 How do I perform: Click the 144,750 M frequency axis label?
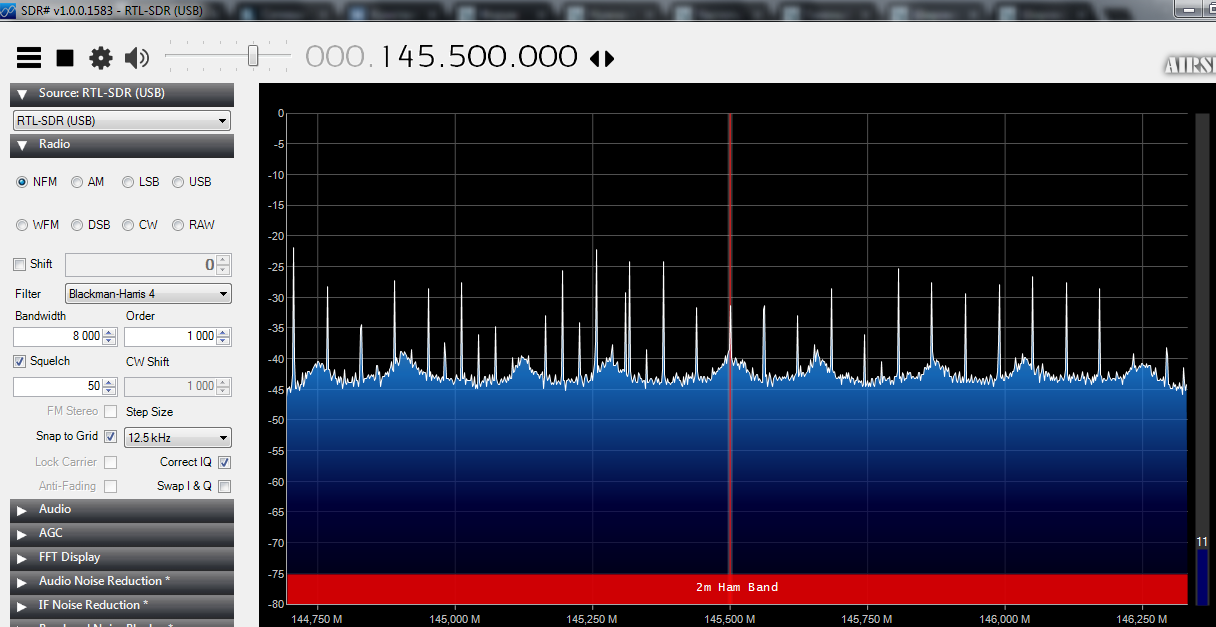(x=318, y=618)
